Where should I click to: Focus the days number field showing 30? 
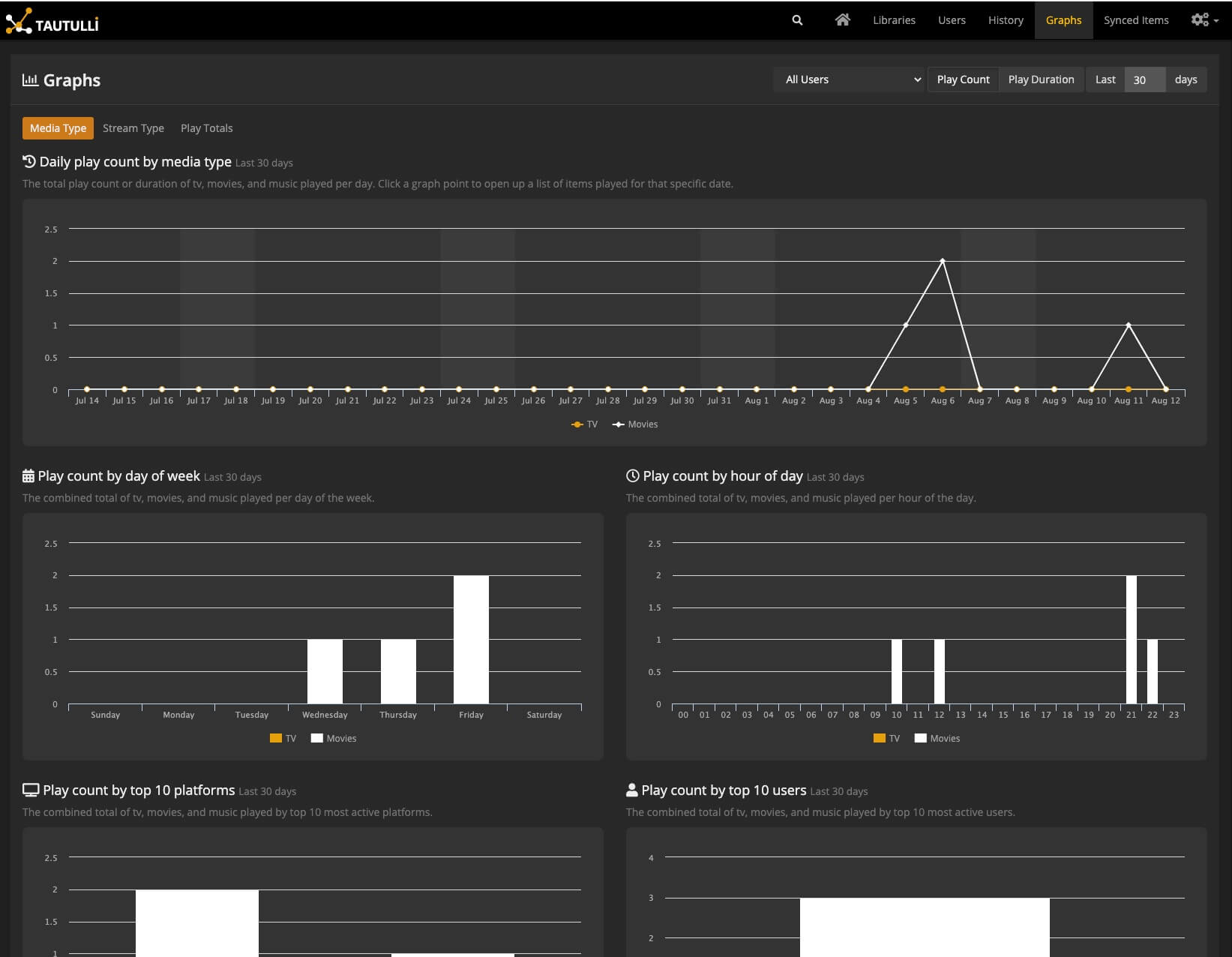tap(1145, 79)
